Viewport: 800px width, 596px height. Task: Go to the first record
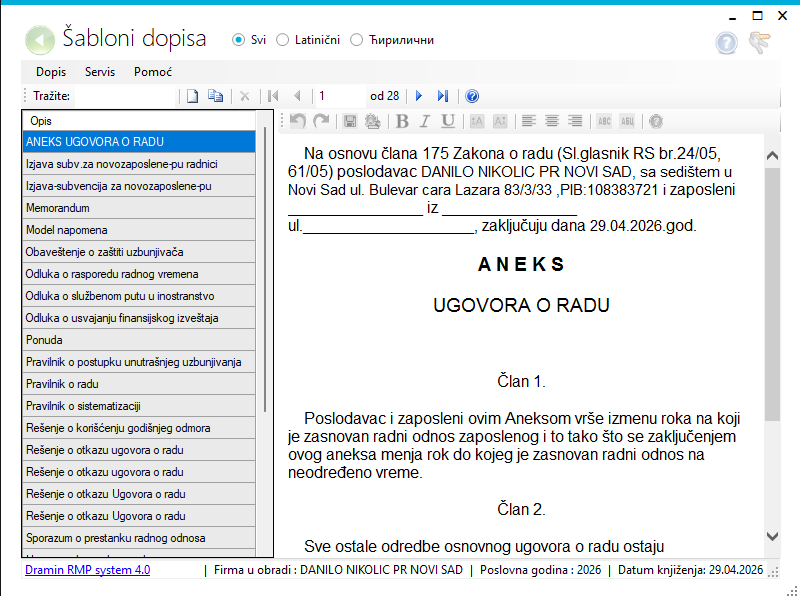click(273, 96)
